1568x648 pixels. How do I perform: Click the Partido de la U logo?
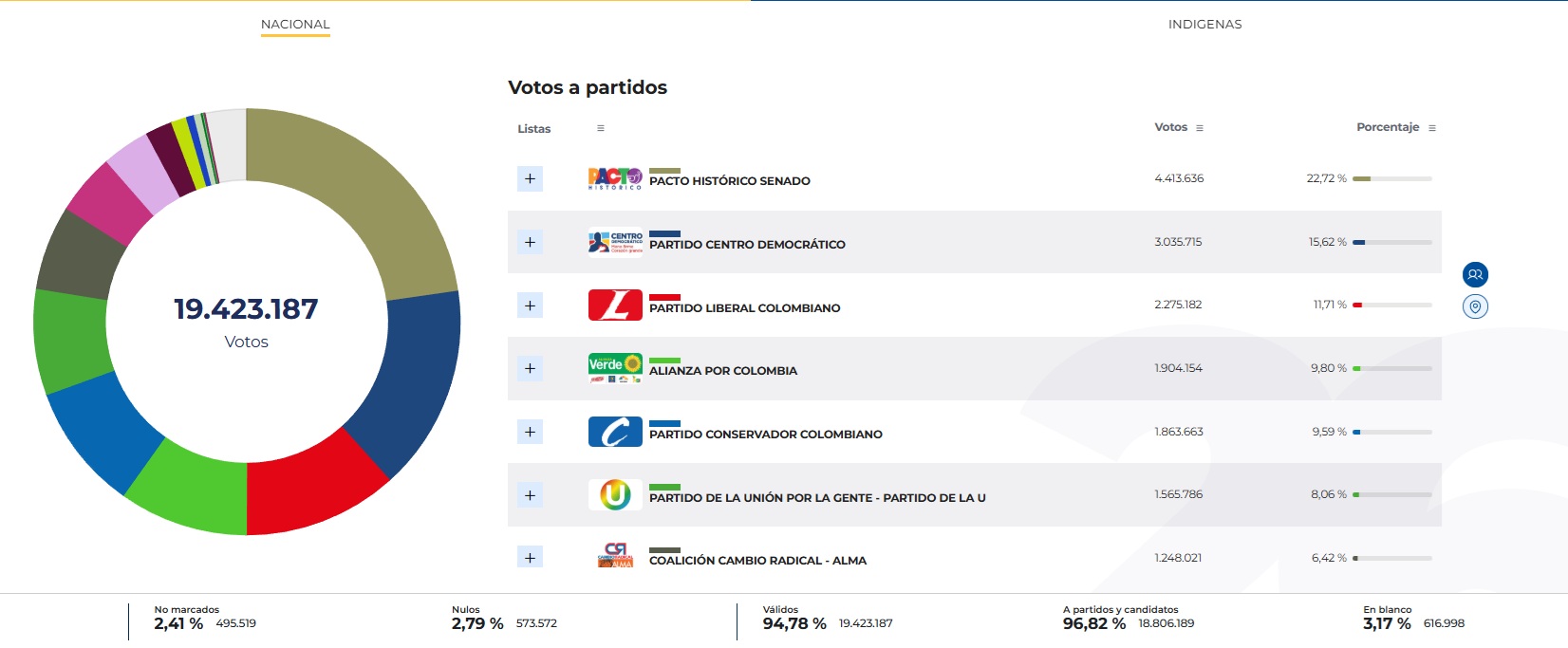[x=615, y=494]
